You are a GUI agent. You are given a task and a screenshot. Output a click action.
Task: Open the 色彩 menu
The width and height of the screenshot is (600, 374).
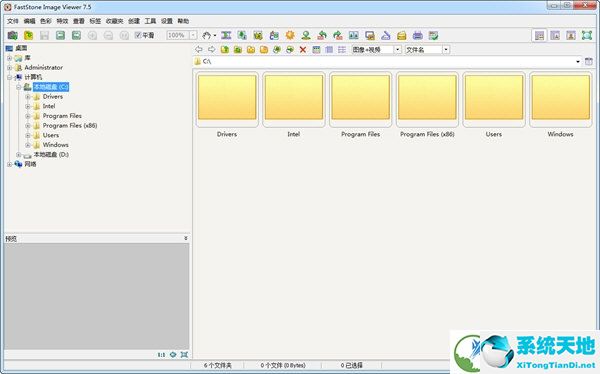[46, 21]
